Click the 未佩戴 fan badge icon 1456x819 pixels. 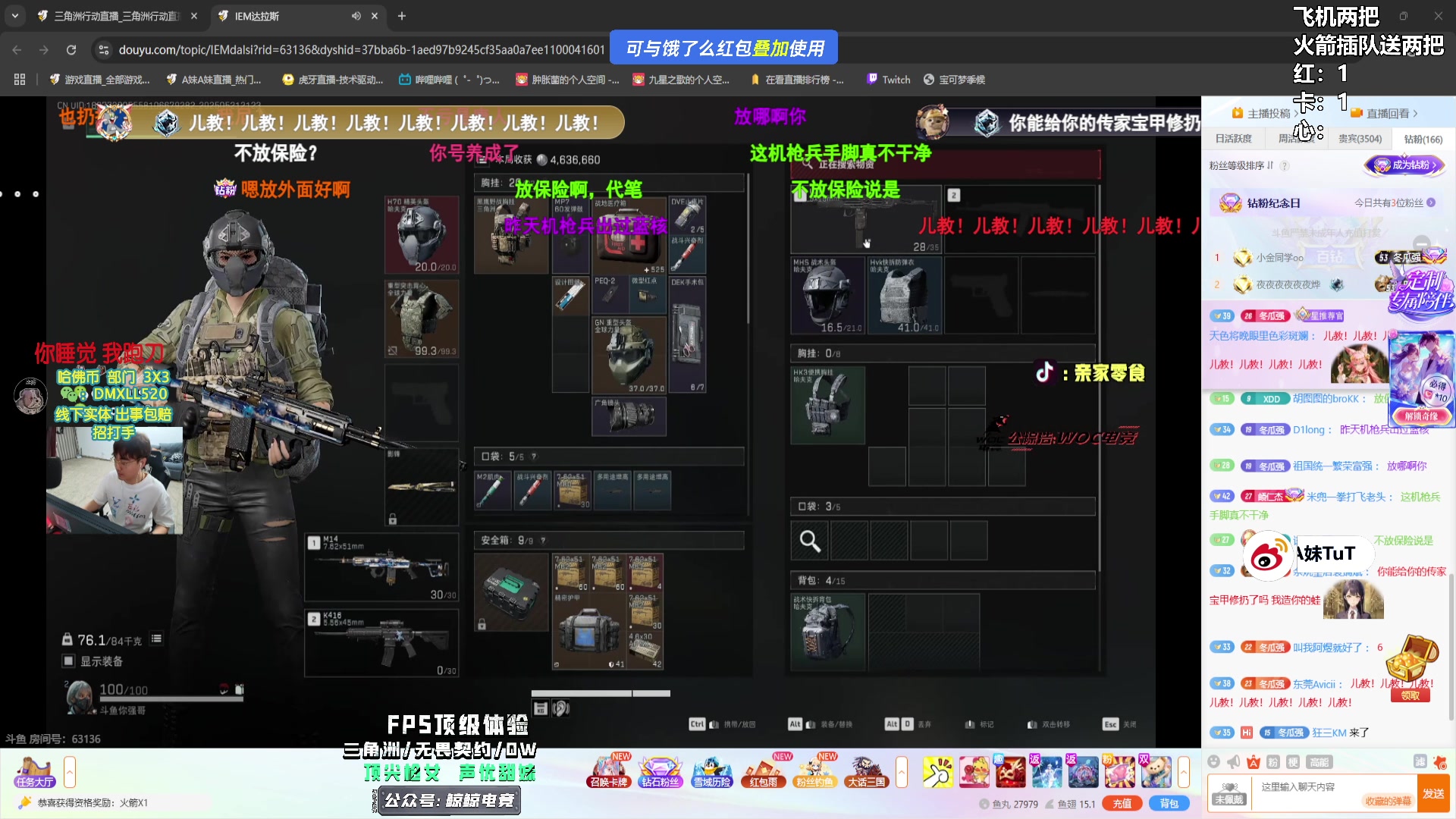[x=1229, y=793]
